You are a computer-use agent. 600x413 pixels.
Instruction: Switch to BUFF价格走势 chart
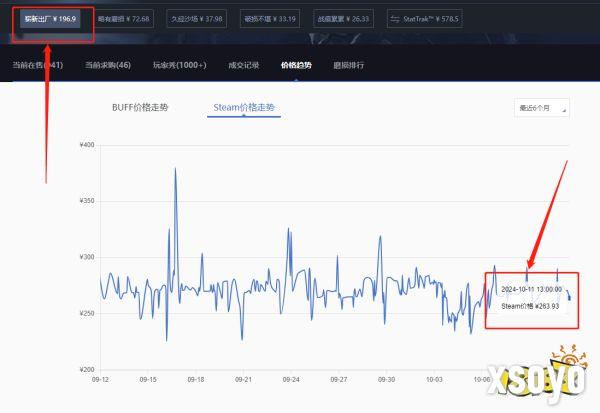click(140, 108)
